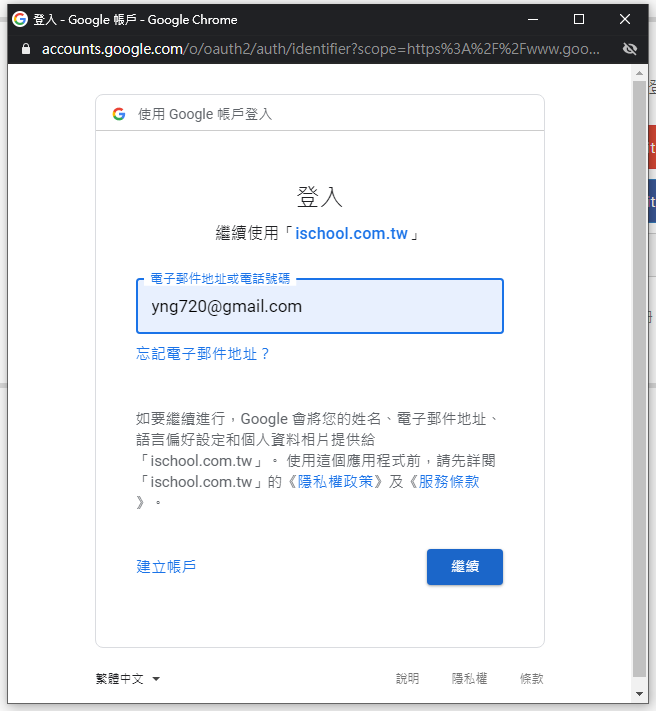Open the 說明 footer link
This screenshot has height=711, width=656.
tap(407, 679)
